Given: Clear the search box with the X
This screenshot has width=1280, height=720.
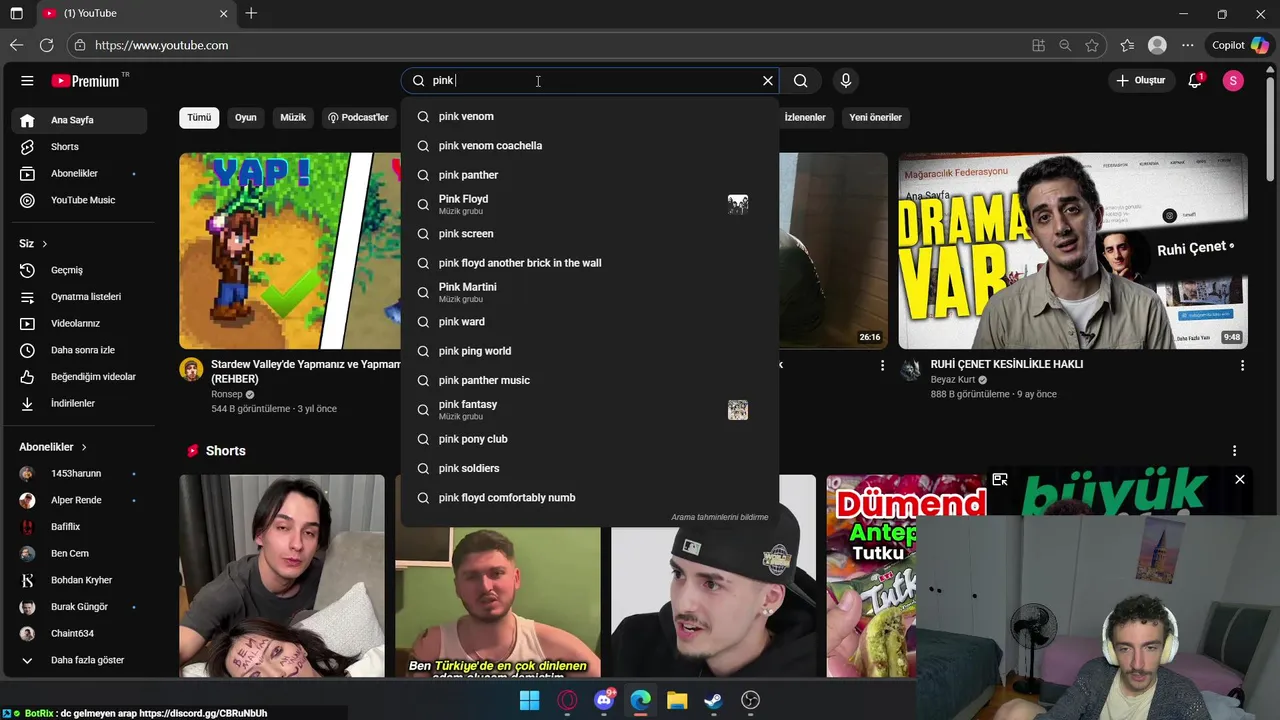Looking at the screenshot, I should coord(768,81).
